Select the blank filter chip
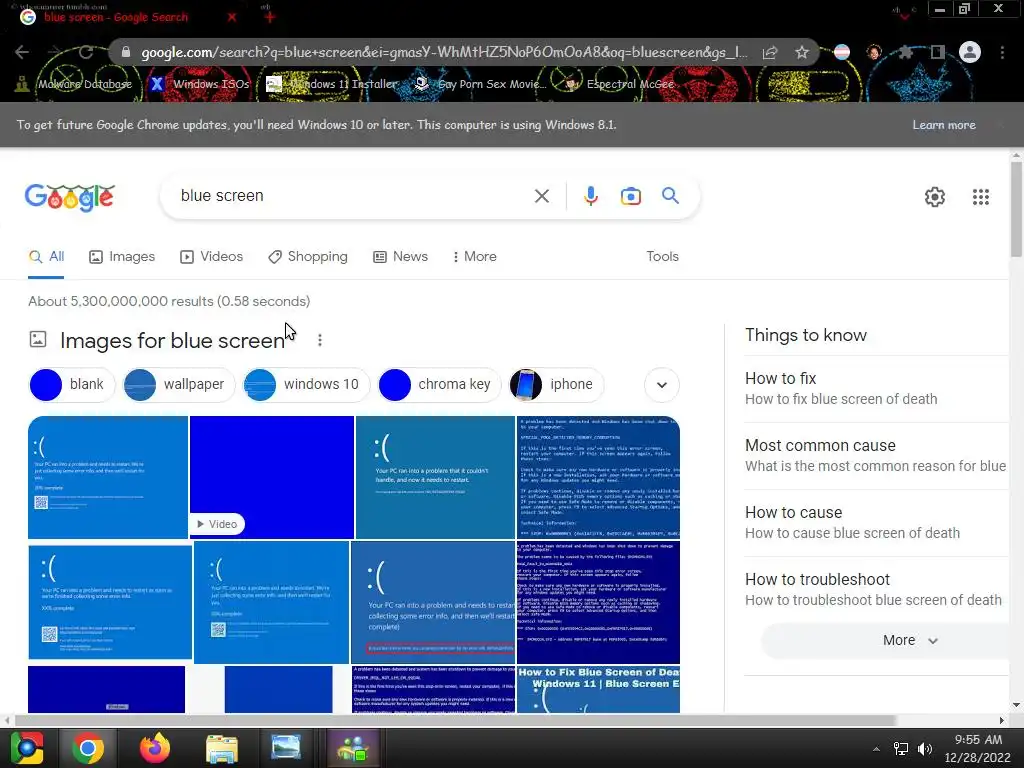This screenshot has width=1024, height=768. coord(72,385)
